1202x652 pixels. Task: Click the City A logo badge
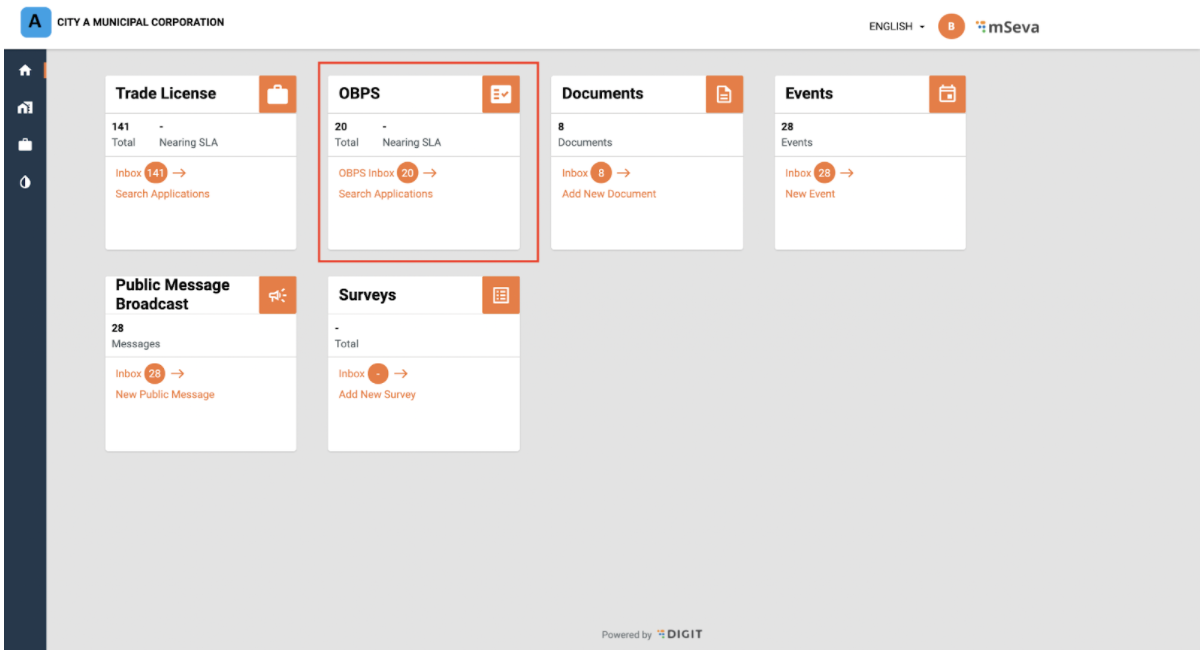[36, 22]
